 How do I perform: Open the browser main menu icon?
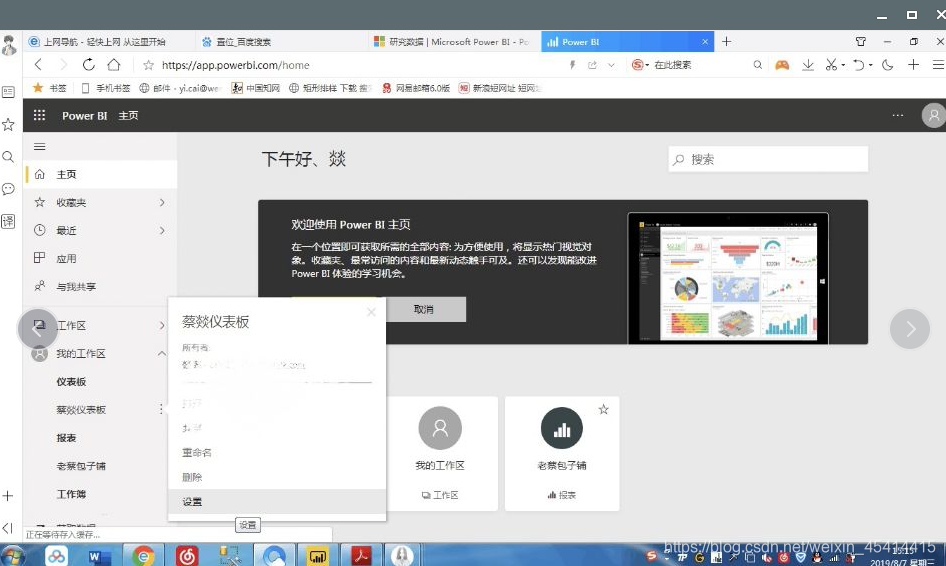(x=938, y=65)
